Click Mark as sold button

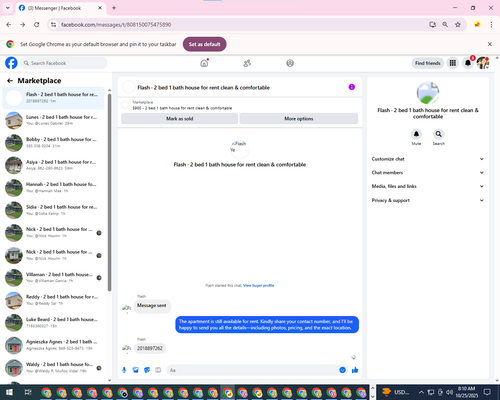coord(180,119)
